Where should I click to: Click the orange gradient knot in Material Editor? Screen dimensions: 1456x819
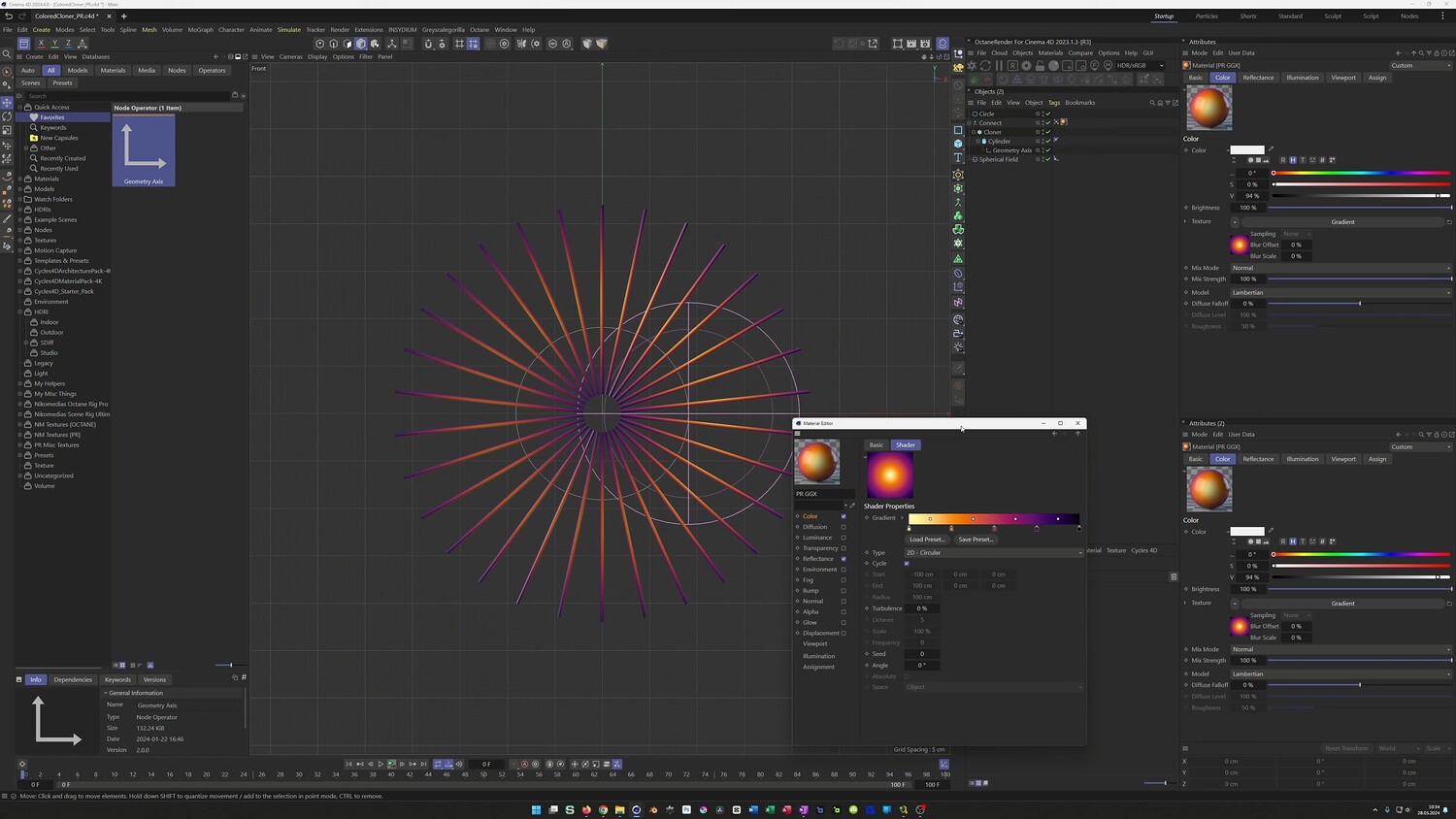point(951,528)
